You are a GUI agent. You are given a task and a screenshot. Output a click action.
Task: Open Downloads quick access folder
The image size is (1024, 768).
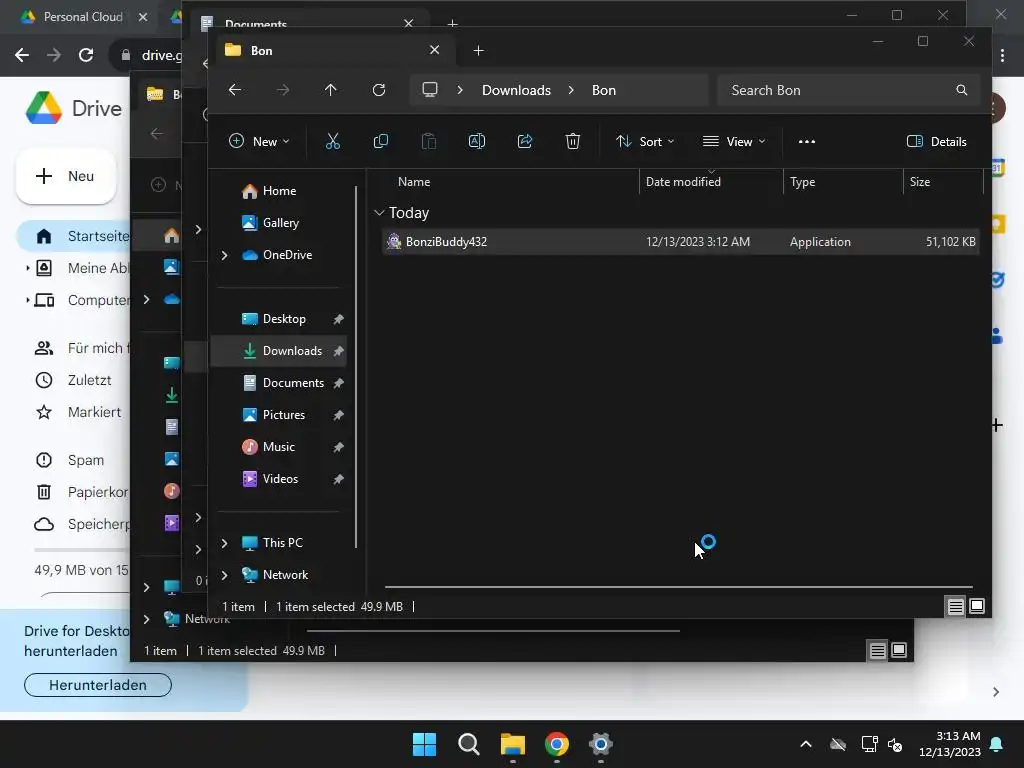[281, 351]
